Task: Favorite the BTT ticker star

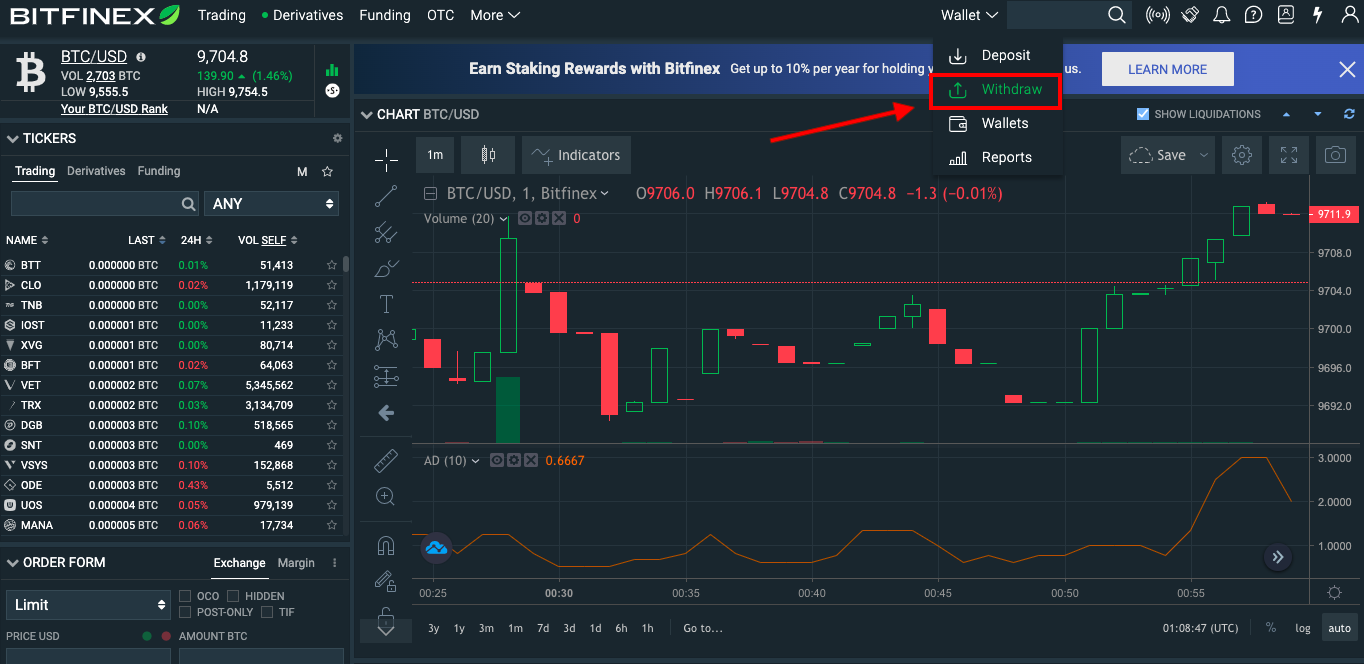Action: coord(332,265)
